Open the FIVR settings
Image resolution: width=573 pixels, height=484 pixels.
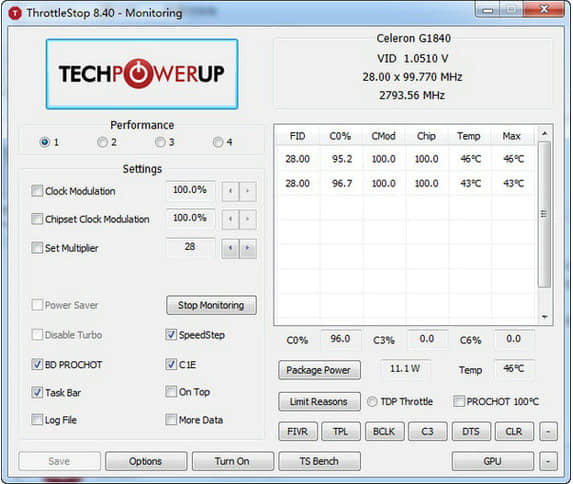click(298, 432)
